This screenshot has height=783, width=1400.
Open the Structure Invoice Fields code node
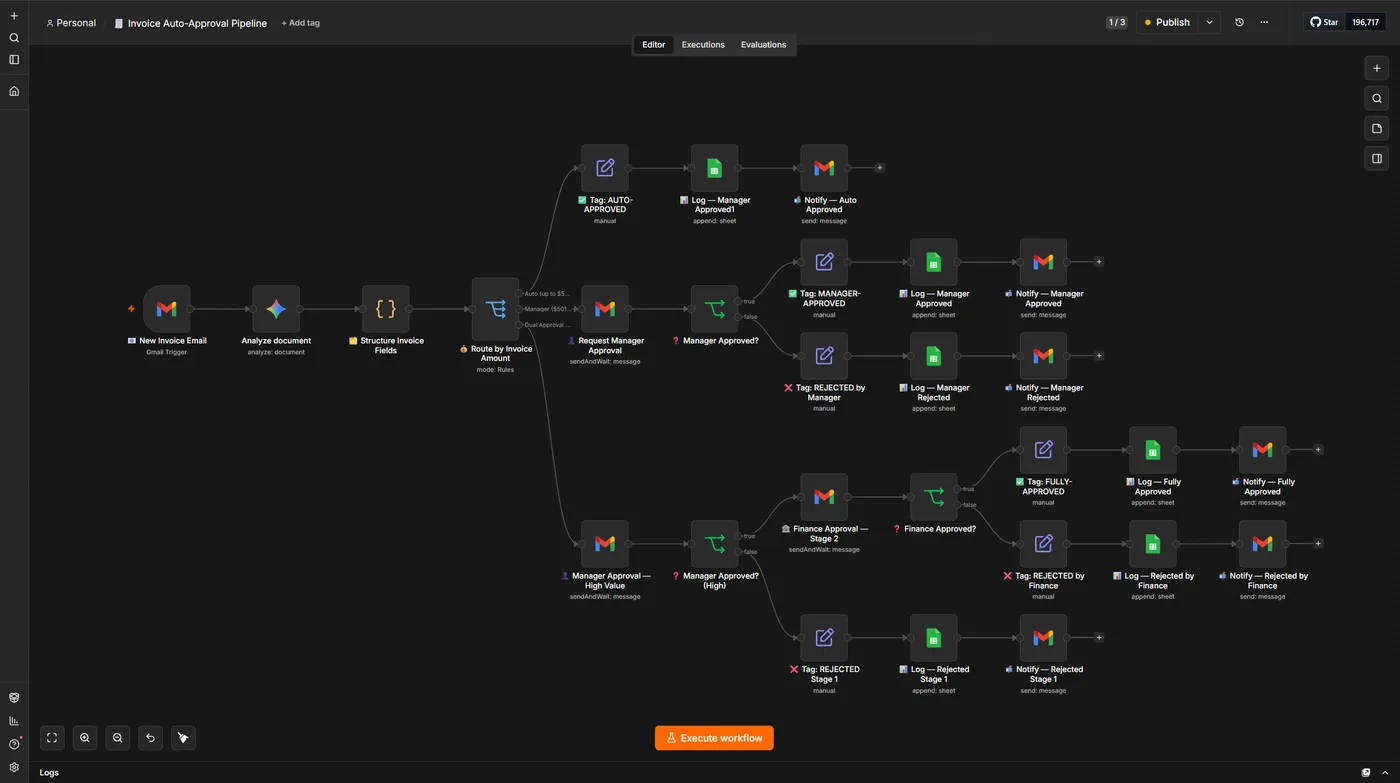[x=386, y=309]
